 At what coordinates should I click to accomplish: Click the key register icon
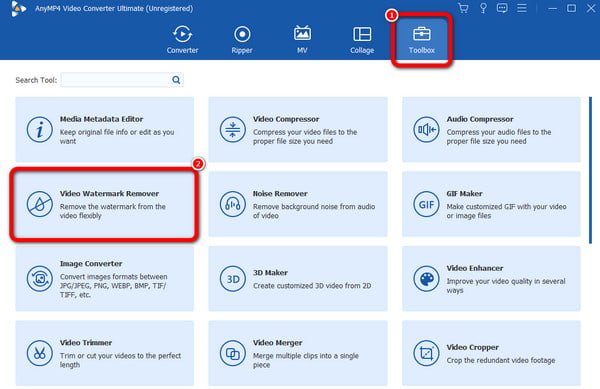point(483,8)
